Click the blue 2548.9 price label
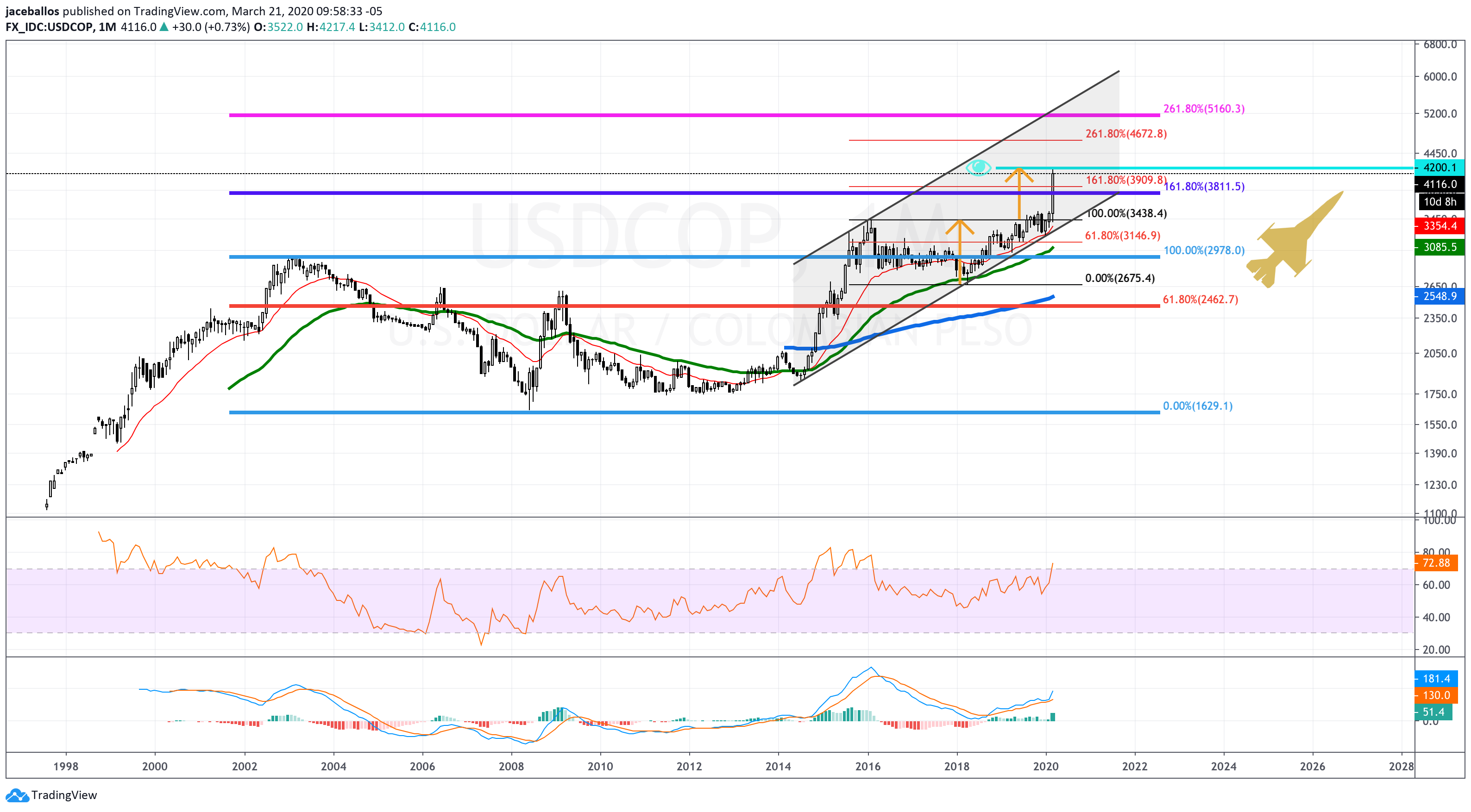This screenshot has height=812, width=1471. 1439,295
